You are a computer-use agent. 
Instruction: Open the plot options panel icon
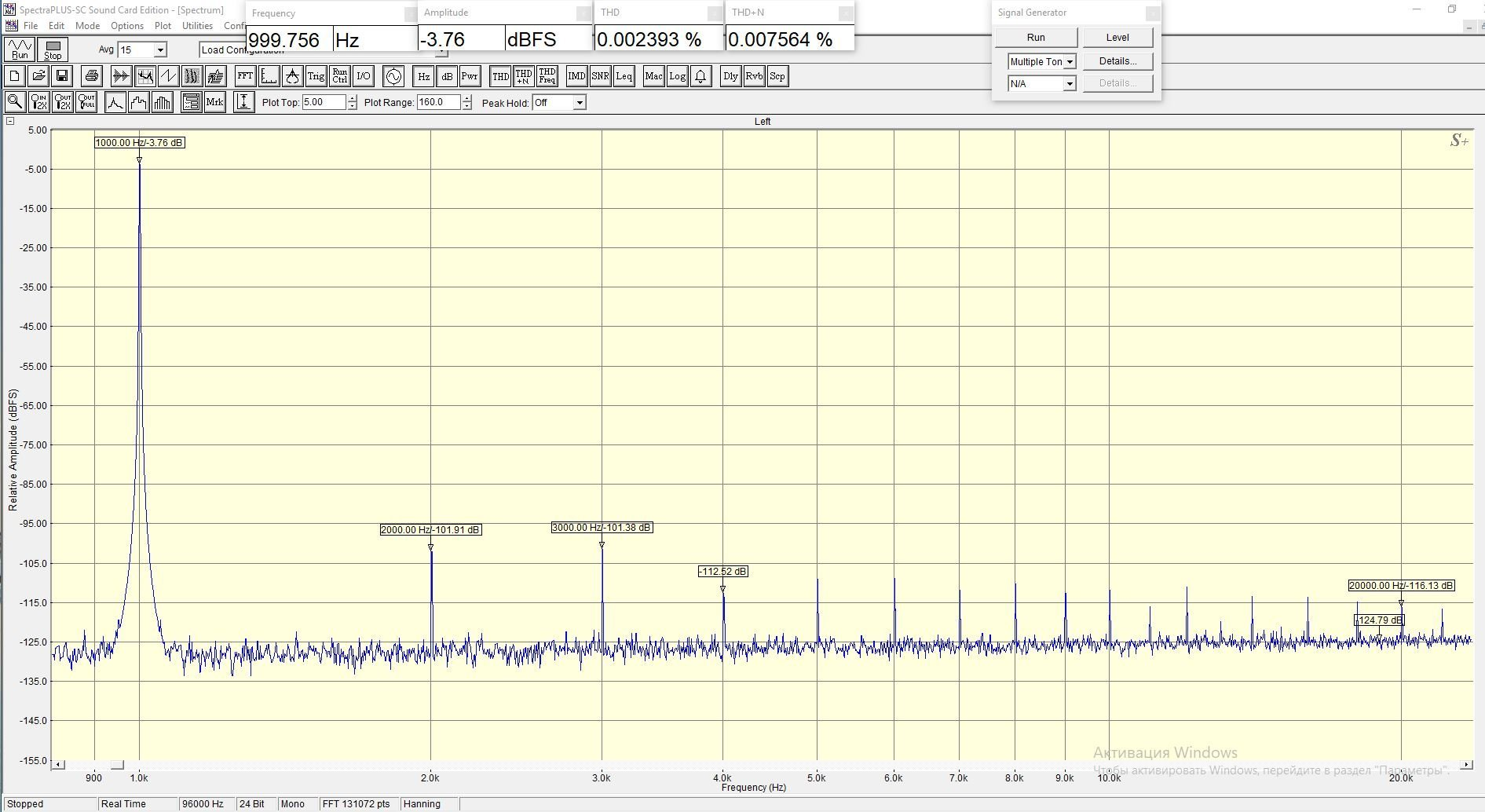click(x=191, y=102)
